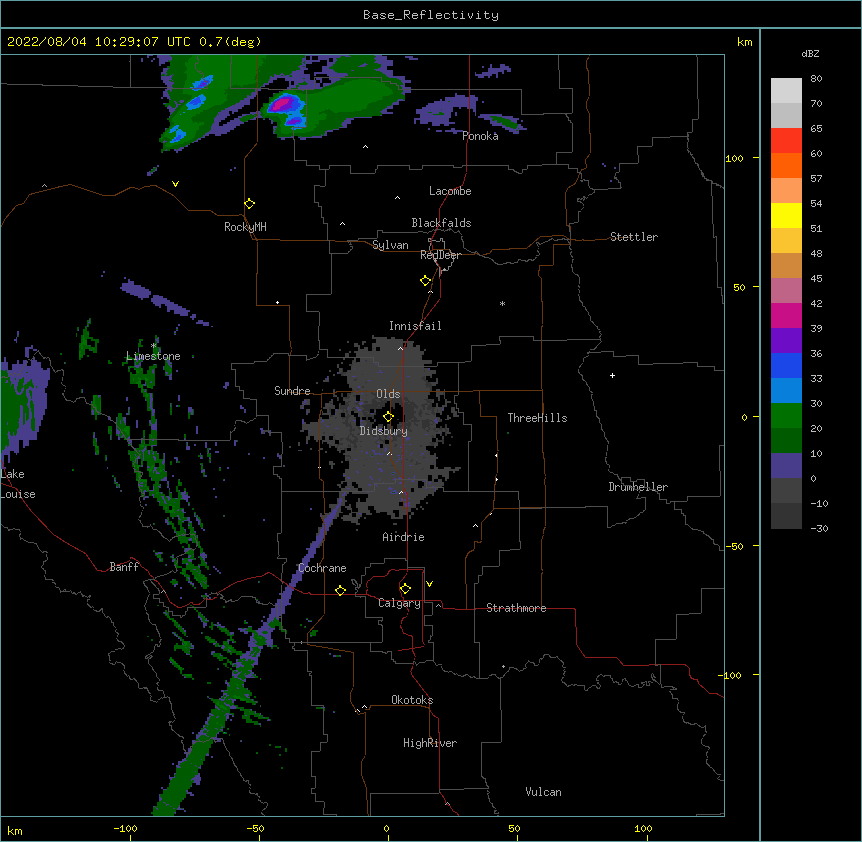Click the -100 tick on the horizontal km axis

tap(125, 828)
